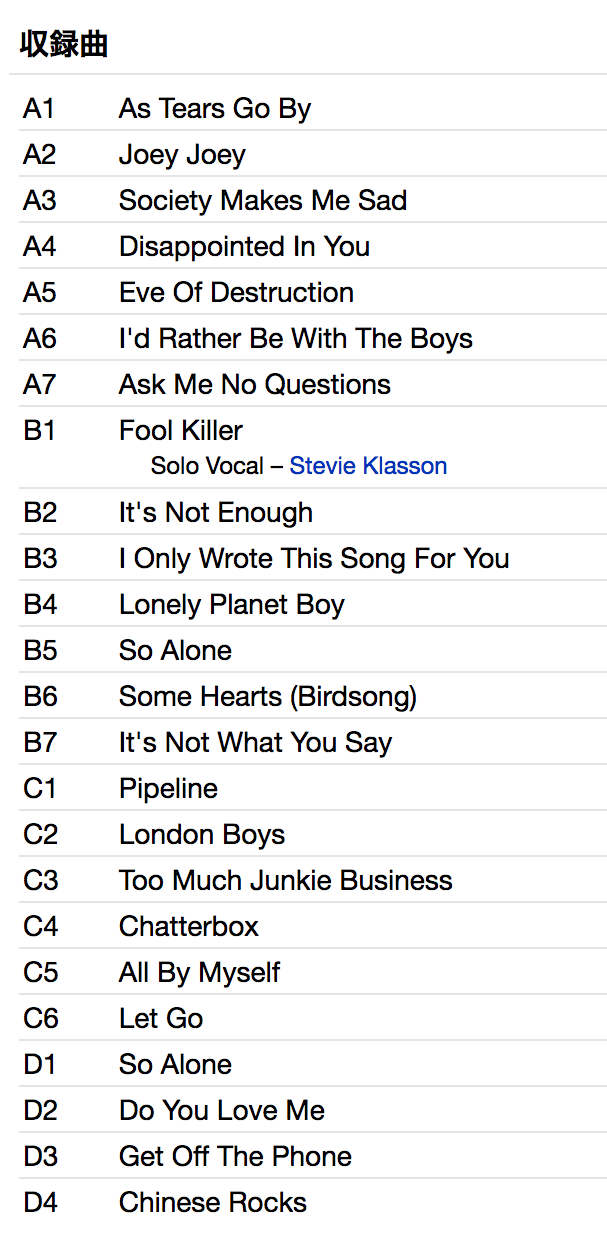Select track title As Tears Go By
This screenshot has height=1239, width=607.
(x=215, y=109)
